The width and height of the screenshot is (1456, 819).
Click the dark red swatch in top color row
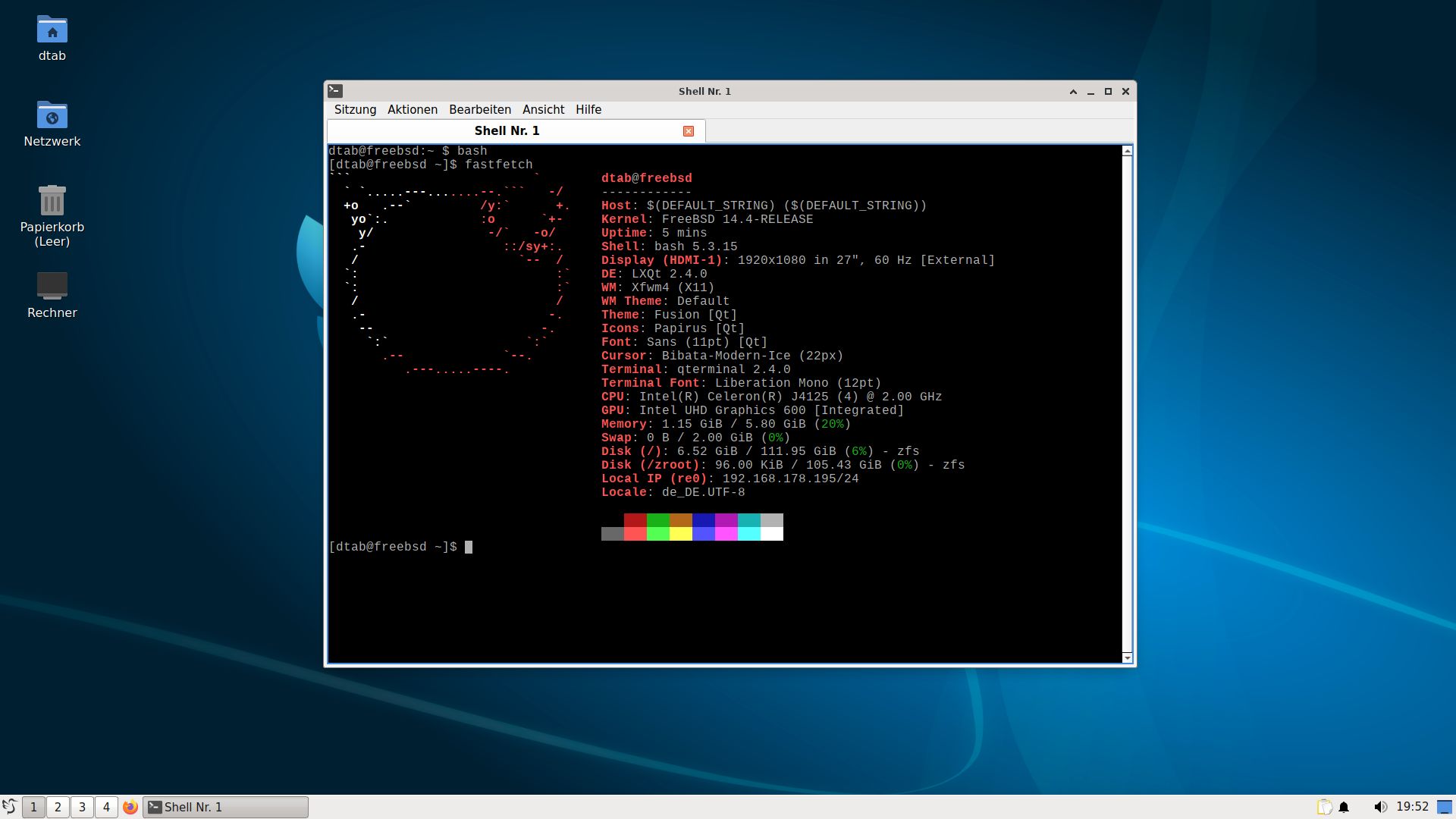coord(635,520)
